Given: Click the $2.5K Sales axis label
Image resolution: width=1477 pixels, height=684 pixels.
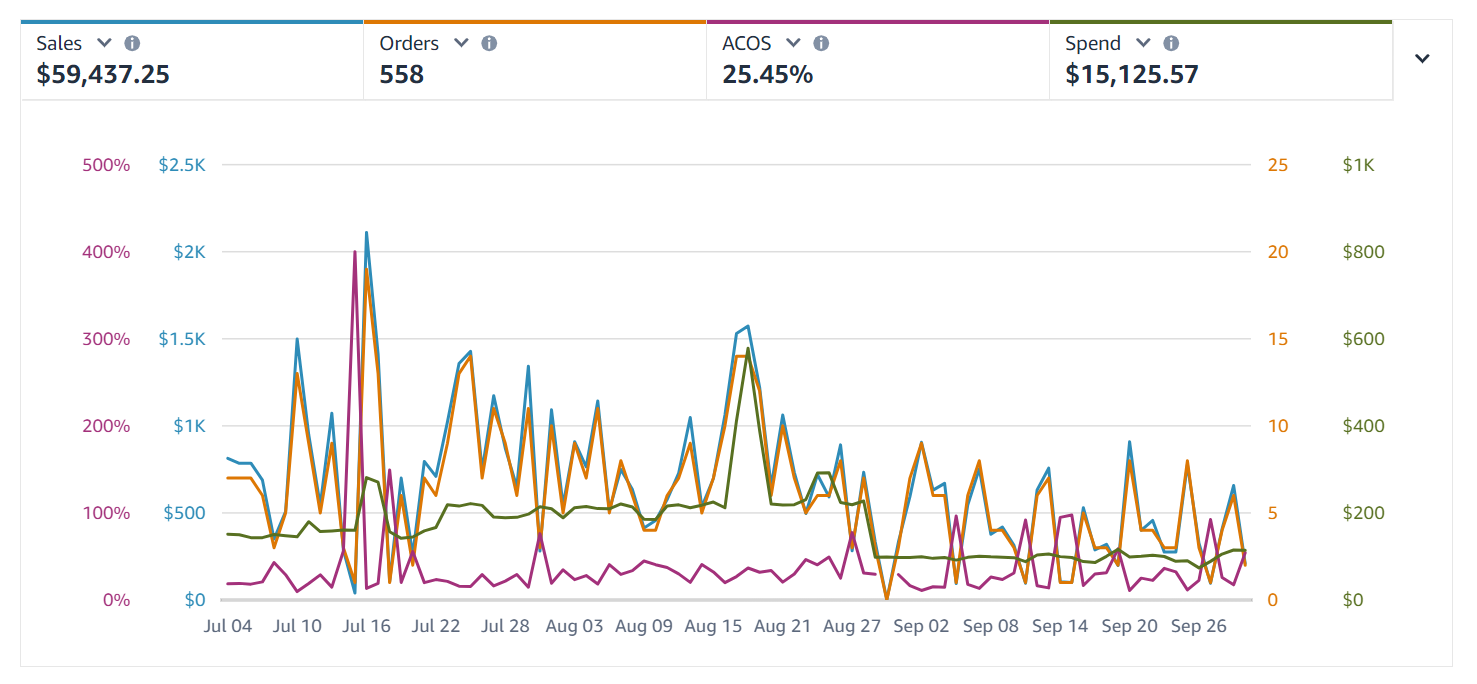Looking at the screenshot, I should (182, 165).
